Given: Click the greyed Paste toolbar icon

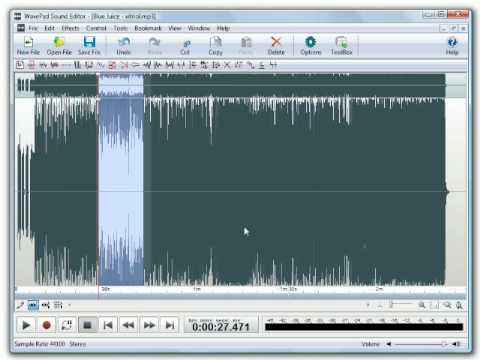Looking at the screenshot, I should click(x=246, y=46).
